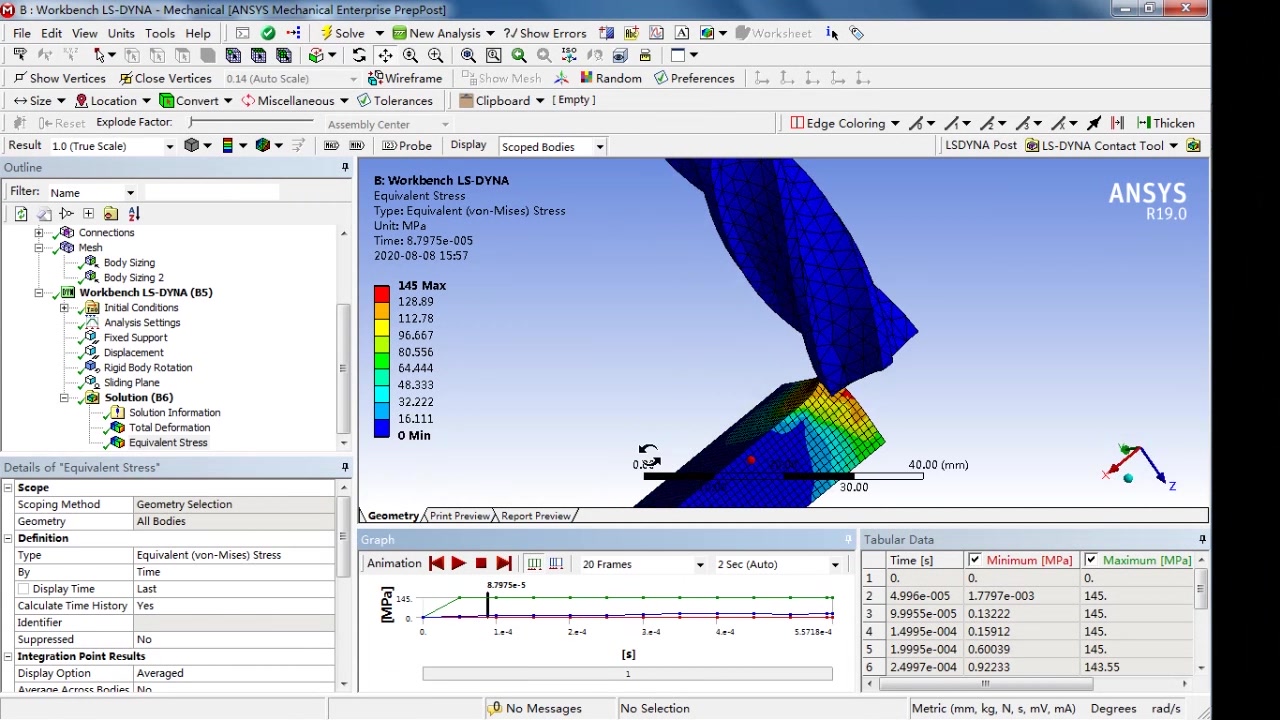Screen dimensions: 1280x720
Task: Select the Rotate view tool
Action: pos(359,56)
